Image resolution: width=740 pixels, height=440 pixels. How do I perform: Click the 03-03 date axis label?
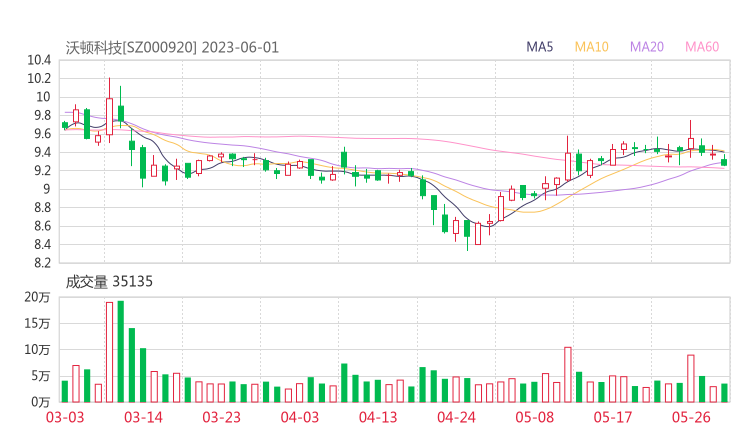point(65,417)
